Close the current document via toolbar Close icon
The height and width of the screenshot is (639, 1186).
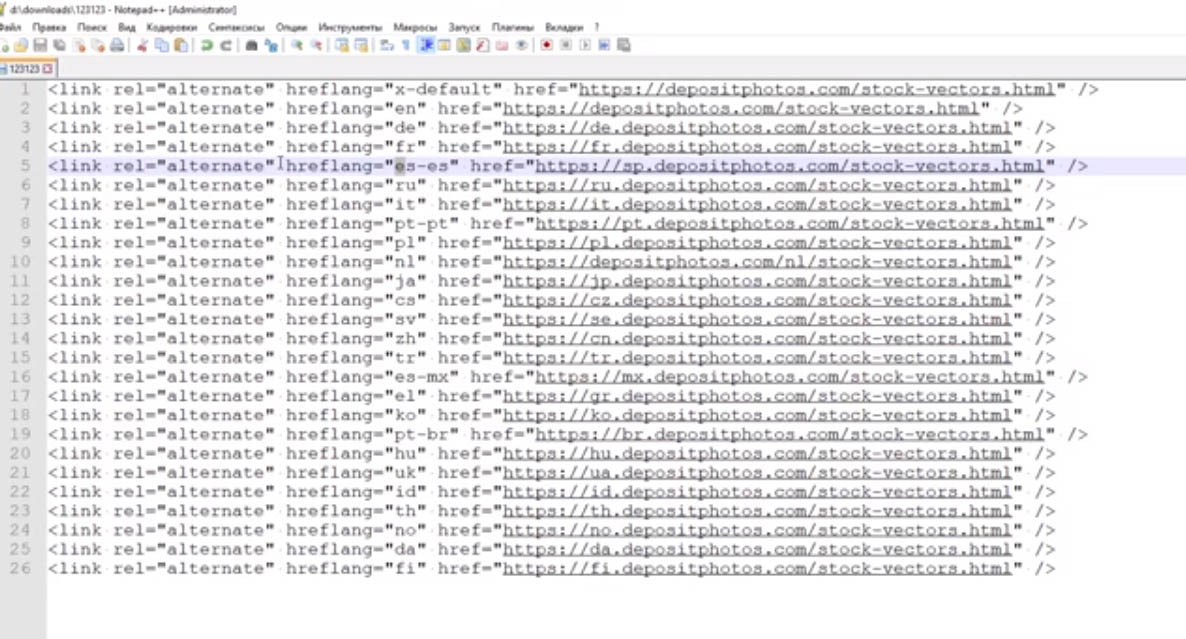click(x=79, y=45)
